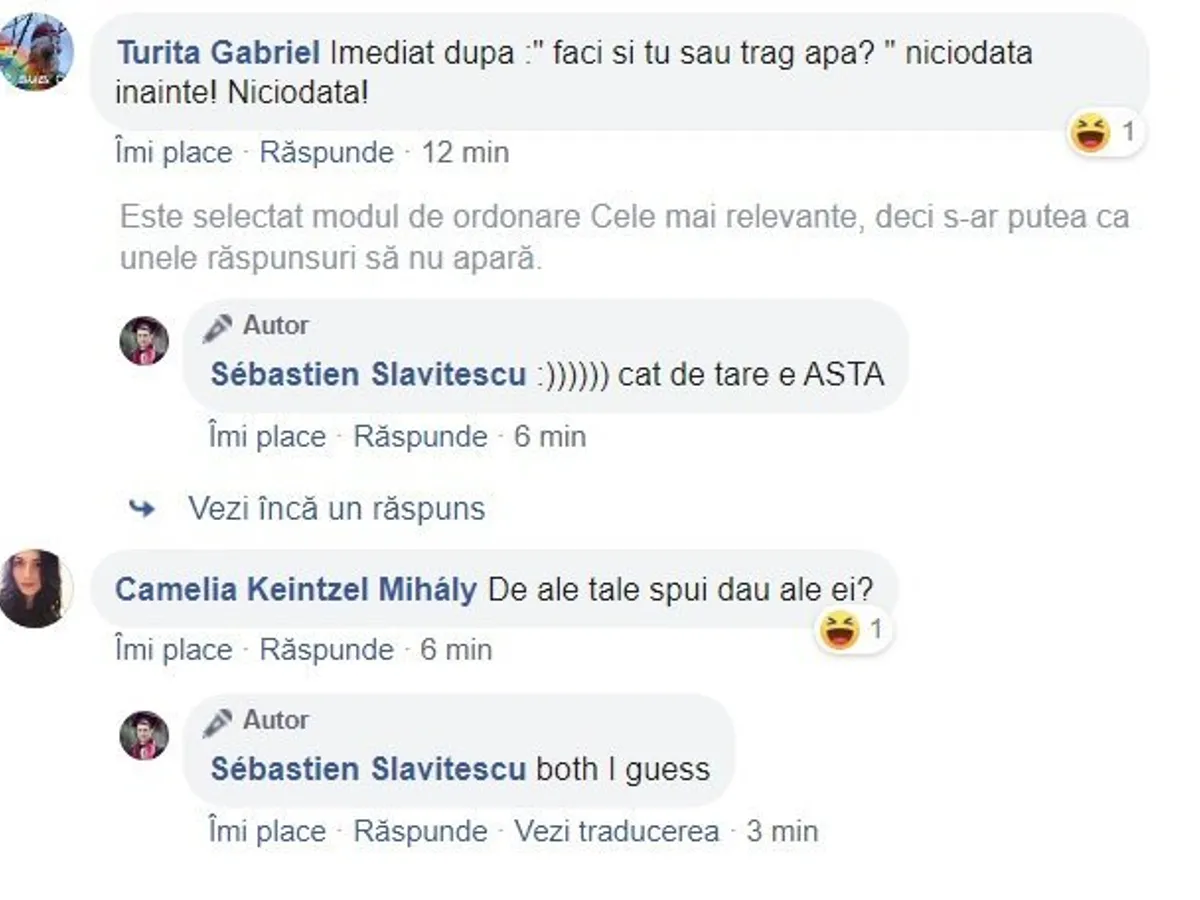The width and height of the screenshot is (1200, 900).
Task: Click the laughing reaction on Camelia's comment
Action: coord(840,630)
